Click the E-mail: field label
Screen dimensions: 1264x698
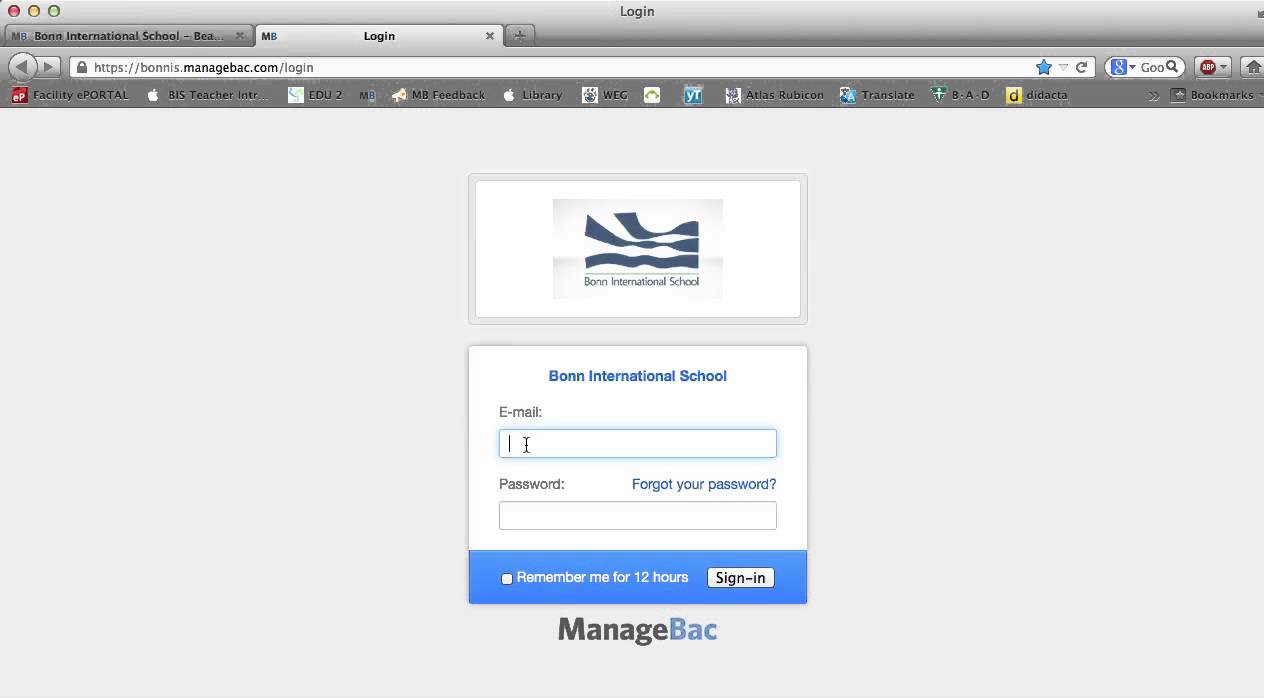coord(520,412)
